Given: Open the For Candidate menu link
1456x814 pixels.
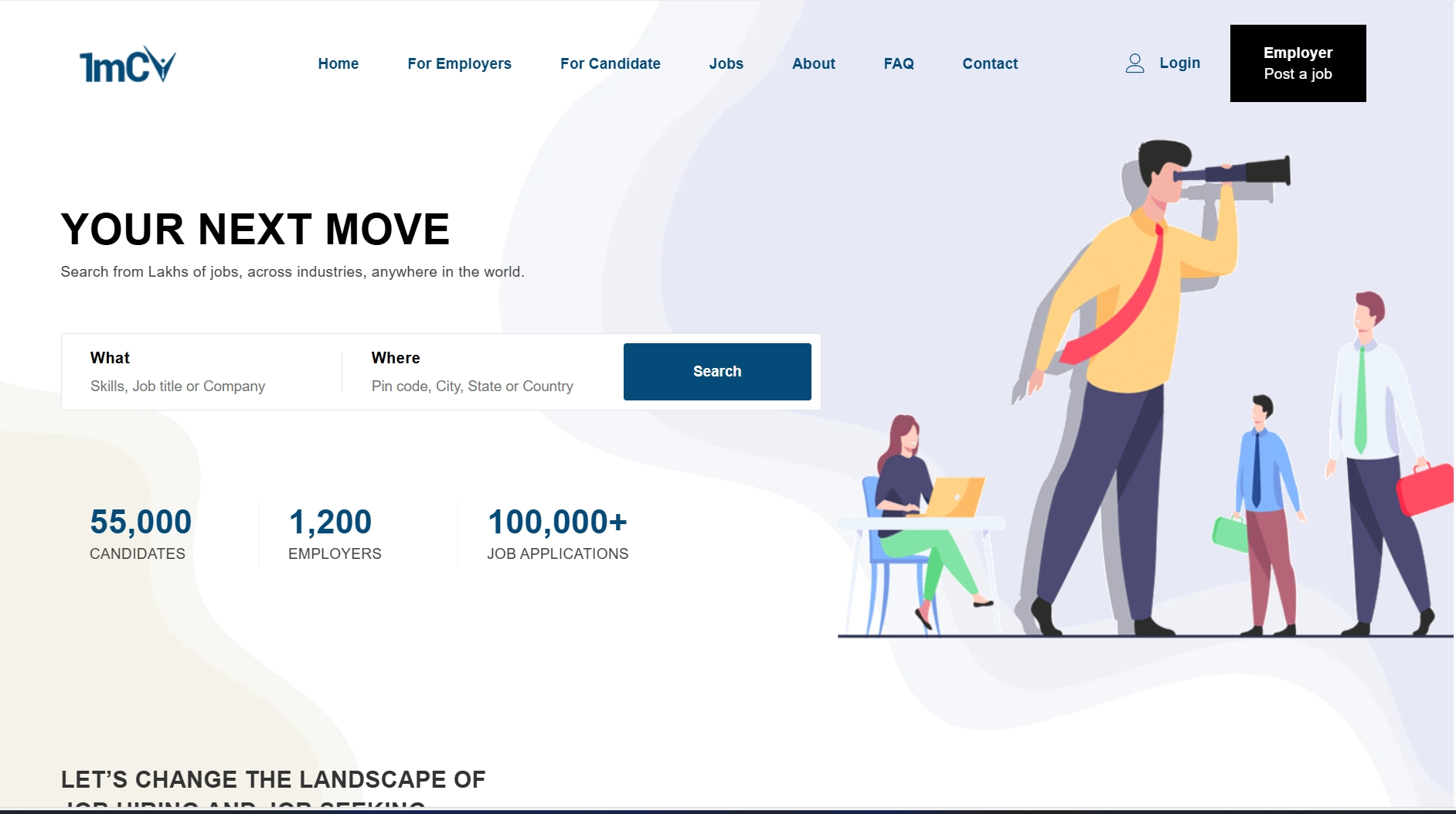Looking at the screenshot, I should coord(610,63).
